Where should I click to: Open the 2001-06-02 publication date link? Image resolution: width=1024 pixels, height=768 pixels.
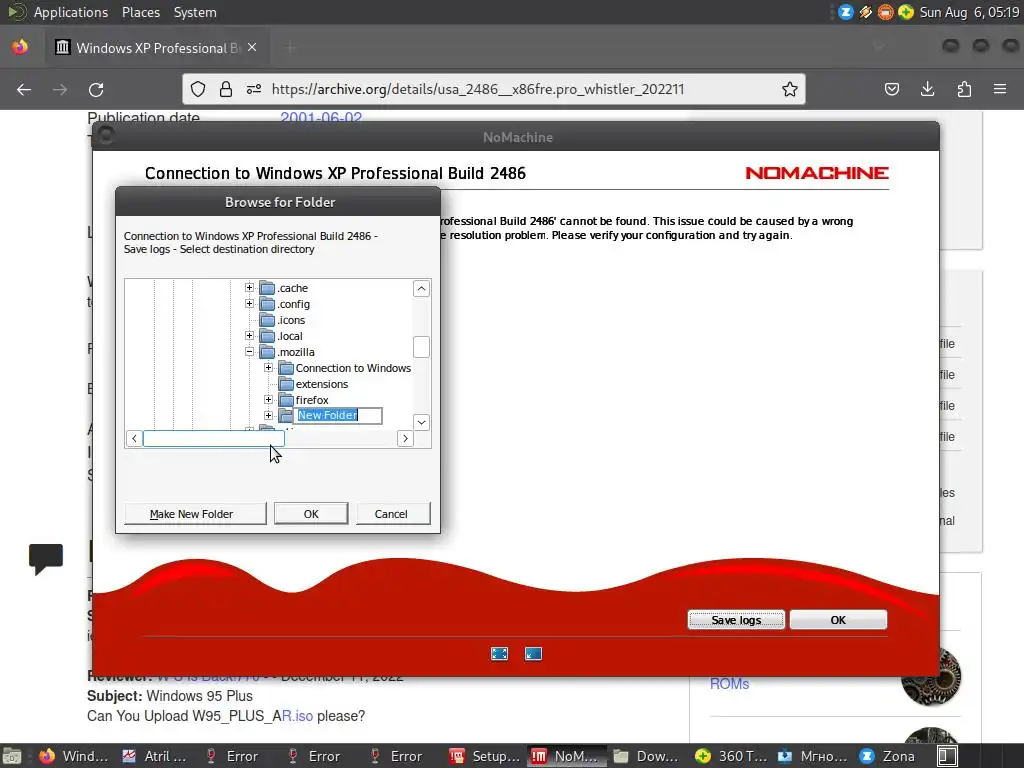[x=321, y=118]
